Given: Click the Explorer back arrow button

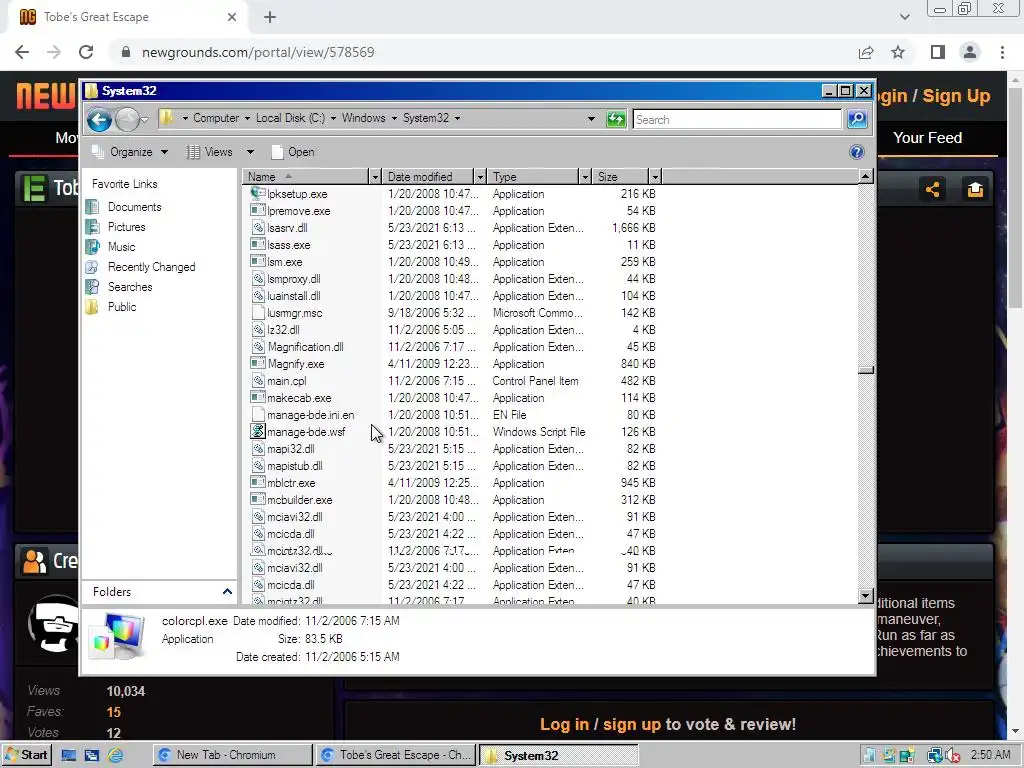Looking at the screenshot, I should coord(99,120).
